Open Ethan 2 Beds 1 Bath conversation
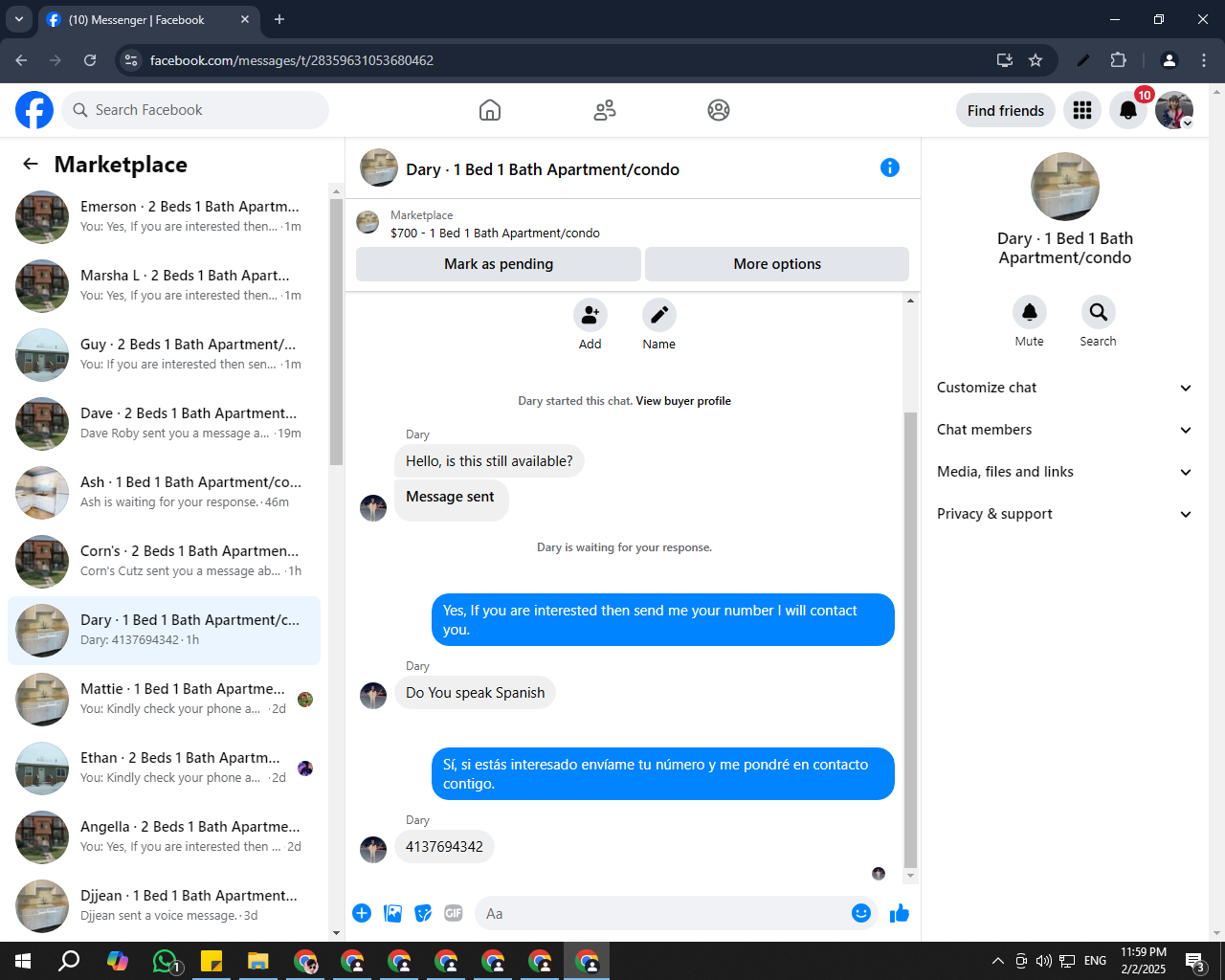This screenshot has width=1225, height=980. [x=164, y=768]
